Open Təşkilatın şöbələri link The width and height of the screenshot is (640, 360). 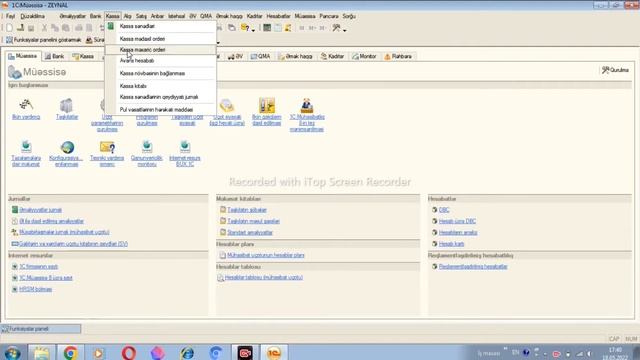pos(247,210)
